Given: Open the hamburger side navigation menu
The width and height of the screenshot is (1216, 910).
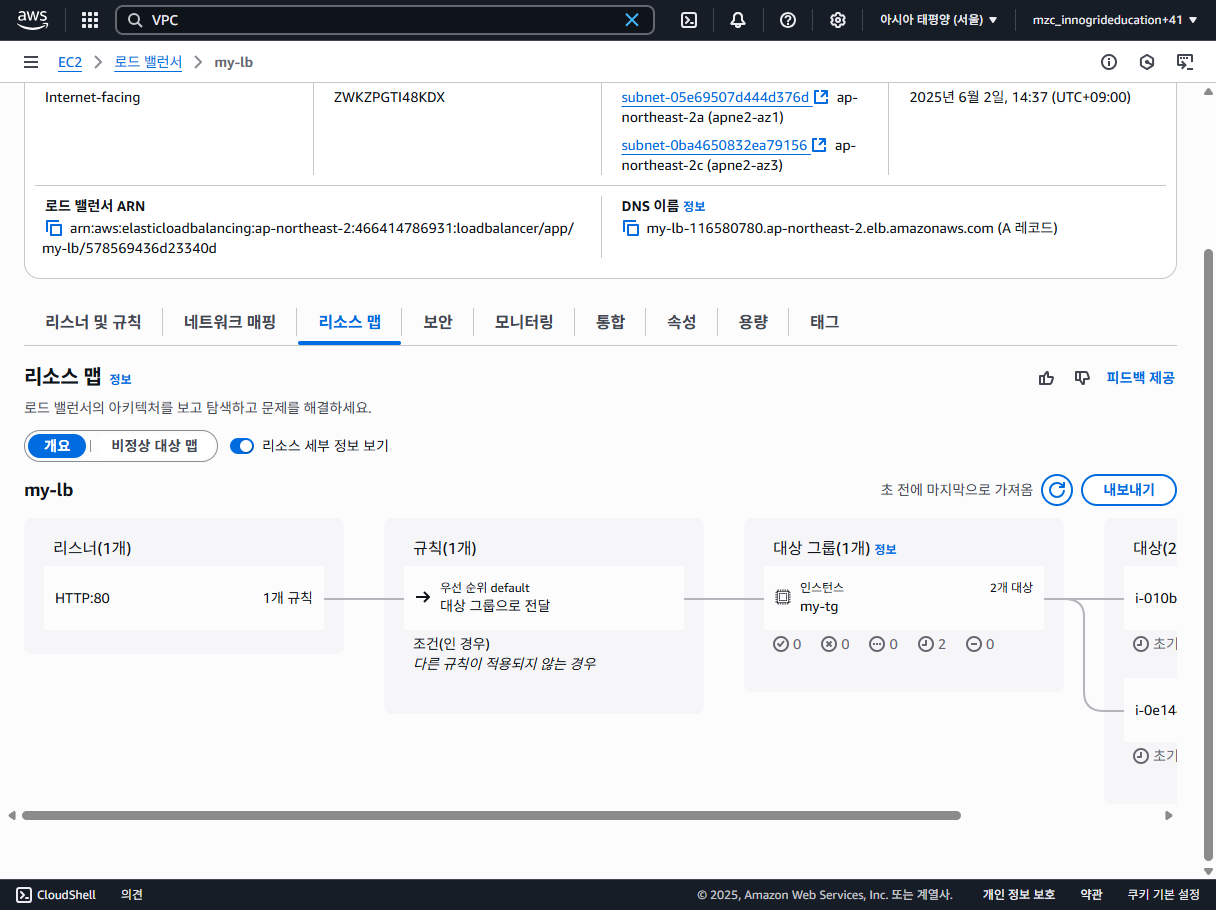Looking at the screenshot, I should (31, 62).
